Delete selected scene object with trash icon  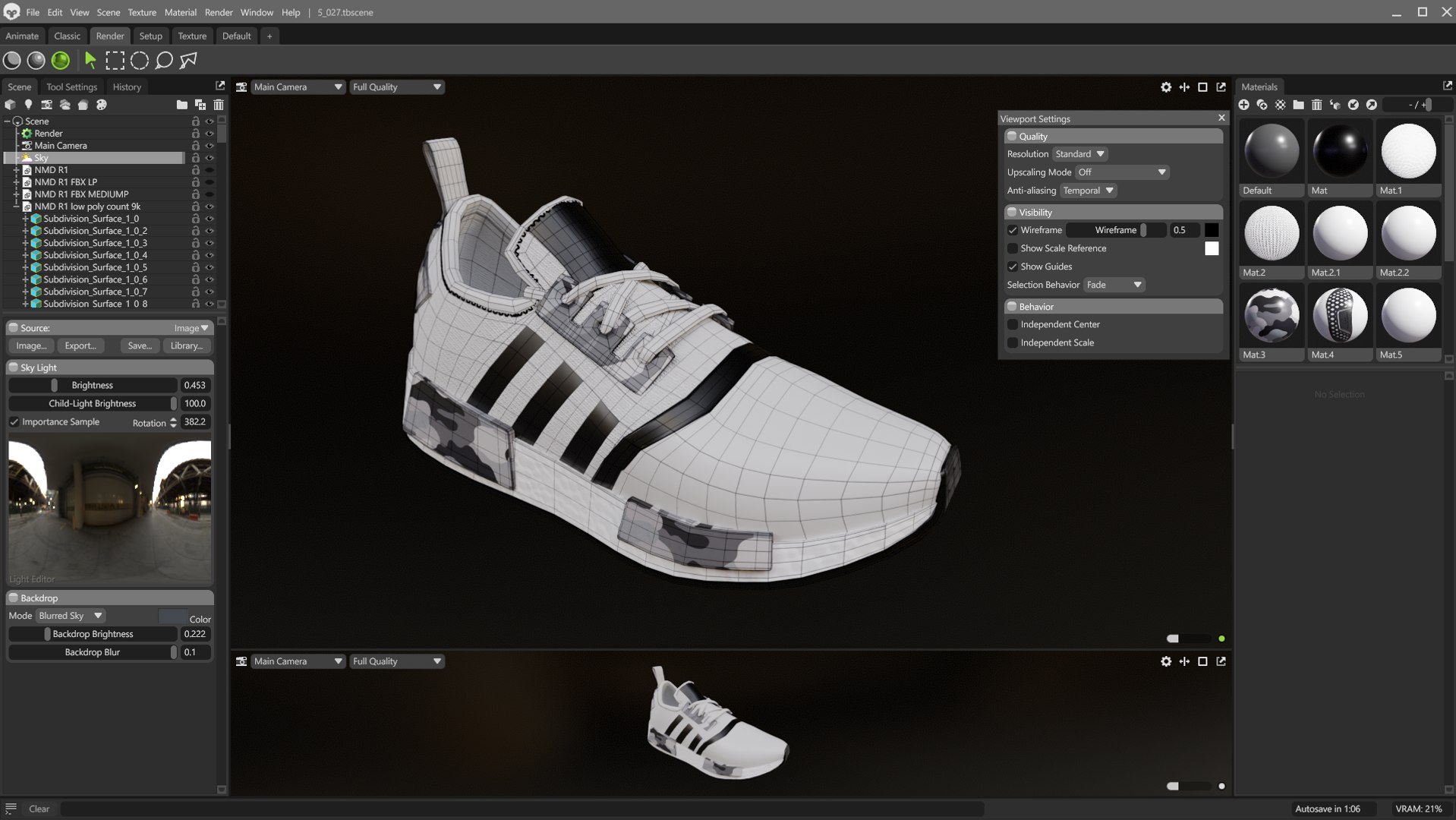click(x=219, y=105)
